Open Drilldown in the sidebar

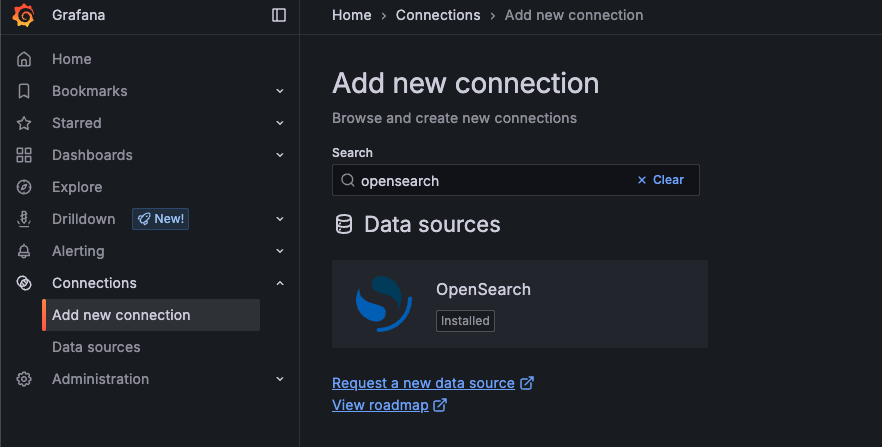tap(83, 219)
